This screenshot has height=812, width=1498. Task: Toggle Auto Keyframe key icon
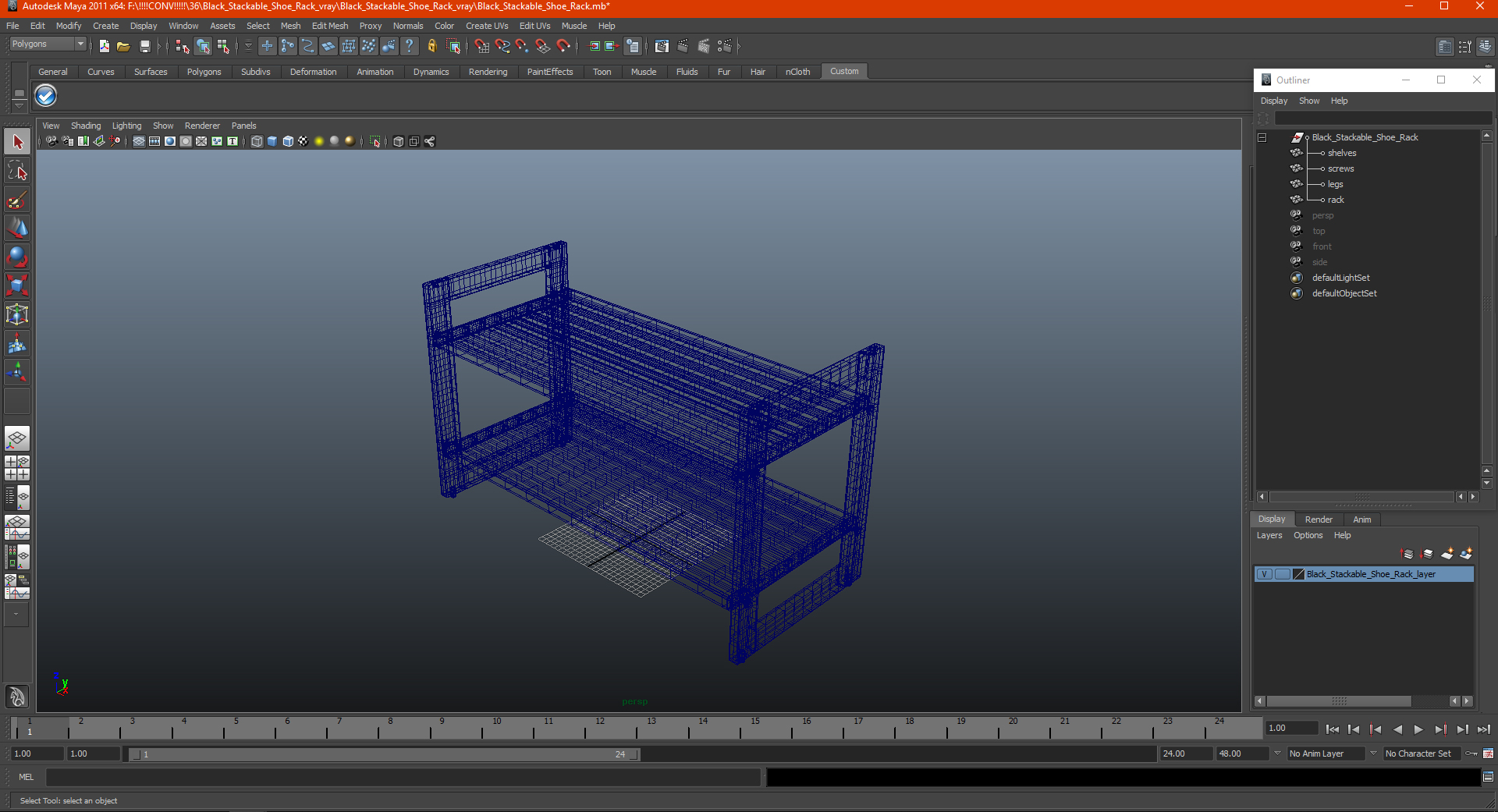pos(1471,753)
